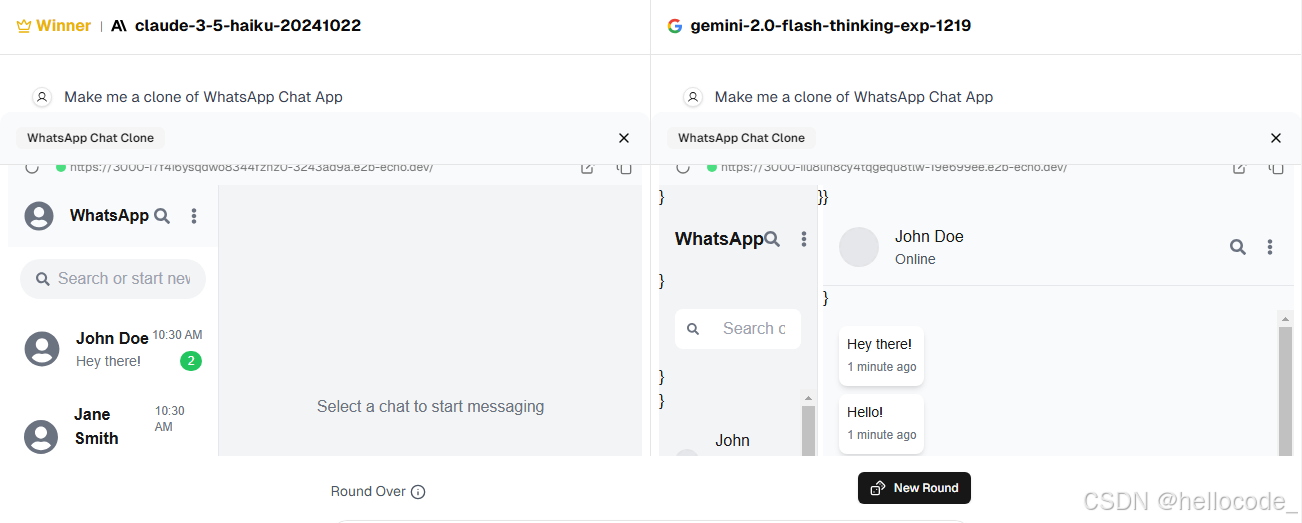The height and width of the screenshot is (523, 1302).
Task: Close the right WhatsApp Chat Clone panel
Action: (x=1275, y=138)
